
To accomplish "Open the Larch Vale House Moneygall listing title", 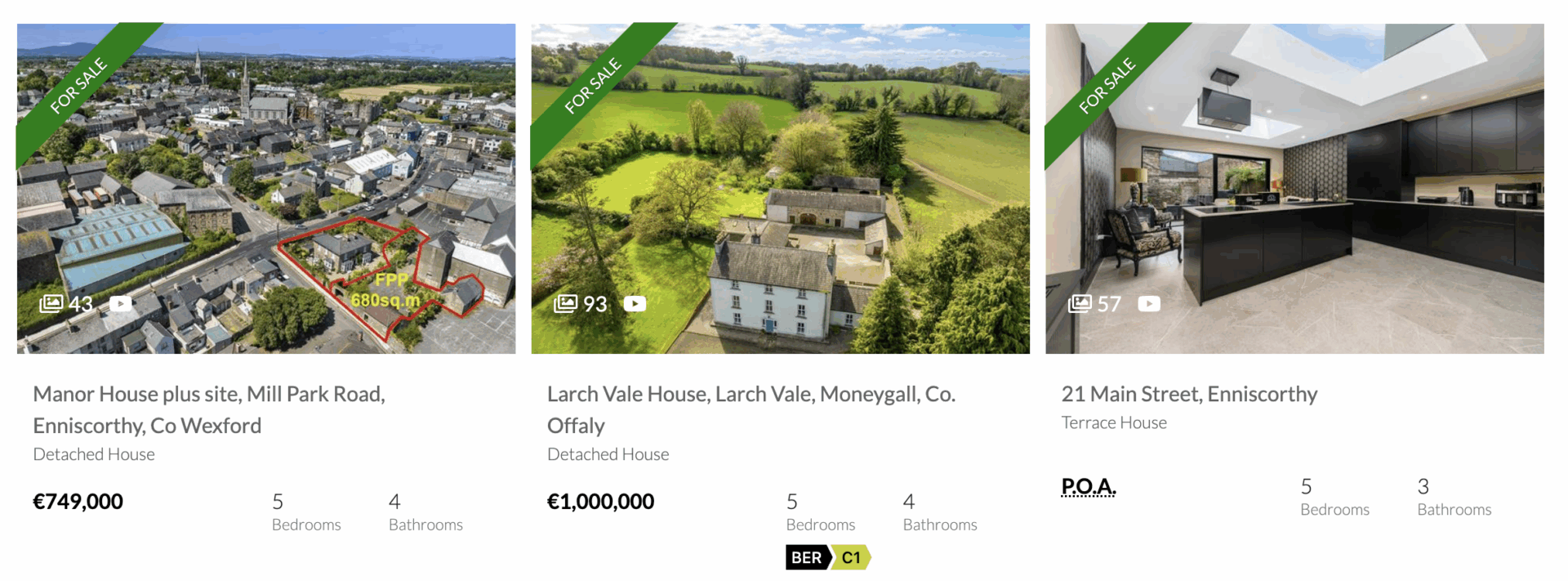I will click(x=751, y=409).
